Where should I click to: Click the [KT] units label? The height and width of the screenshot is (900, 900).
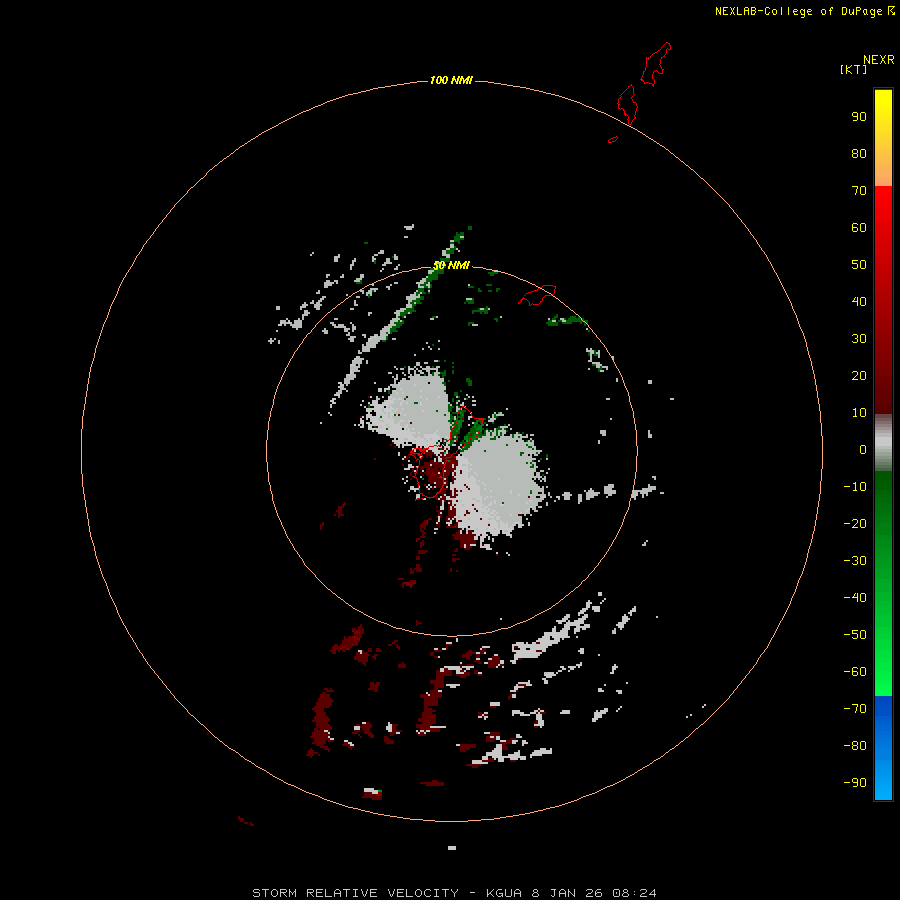[854, 69]
